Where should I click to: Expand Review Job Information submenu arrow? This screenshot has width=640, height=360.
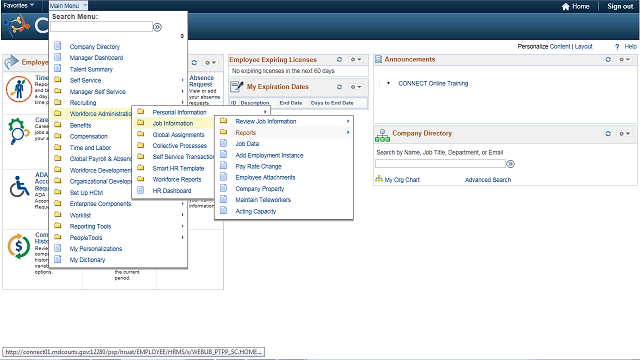coord(348,121)
